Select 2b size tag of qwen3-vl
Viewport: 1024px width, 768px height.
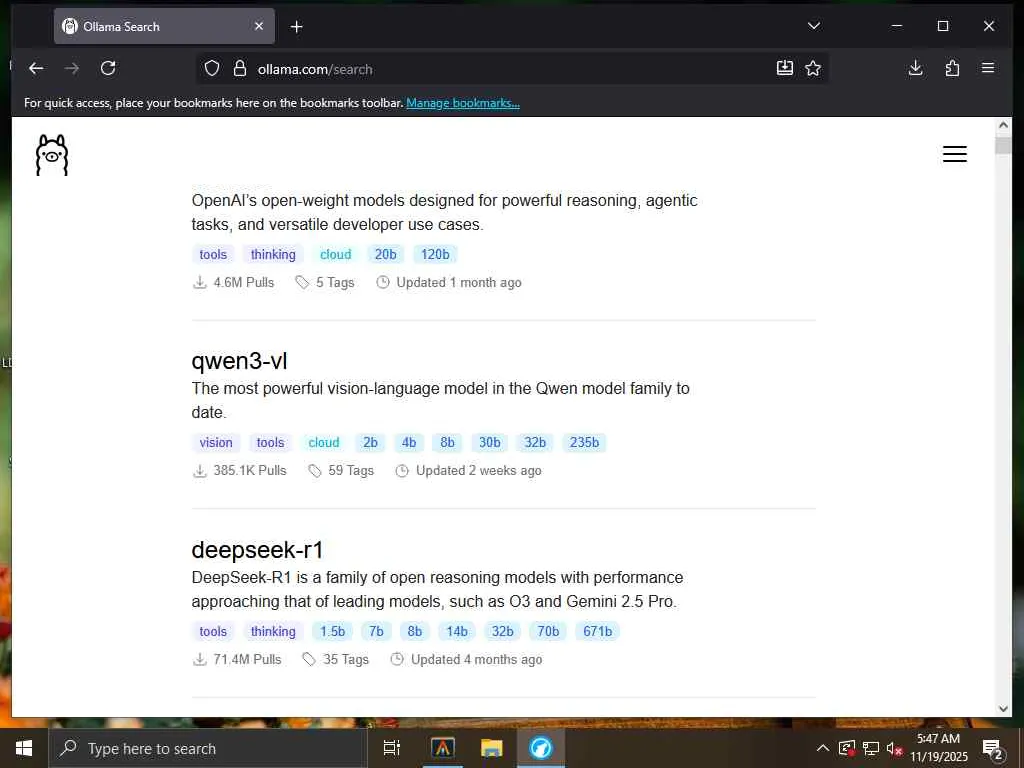370,443
